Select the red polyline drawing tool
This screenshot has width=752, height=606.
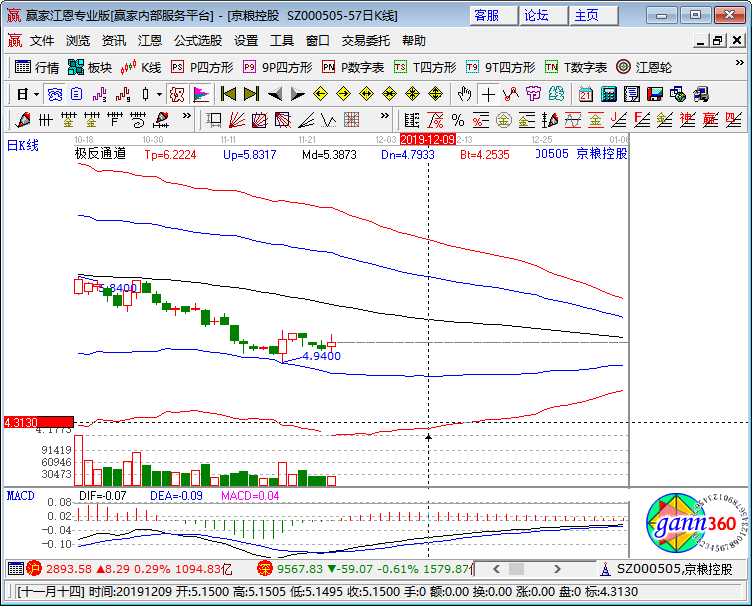(x=511, y=94)
